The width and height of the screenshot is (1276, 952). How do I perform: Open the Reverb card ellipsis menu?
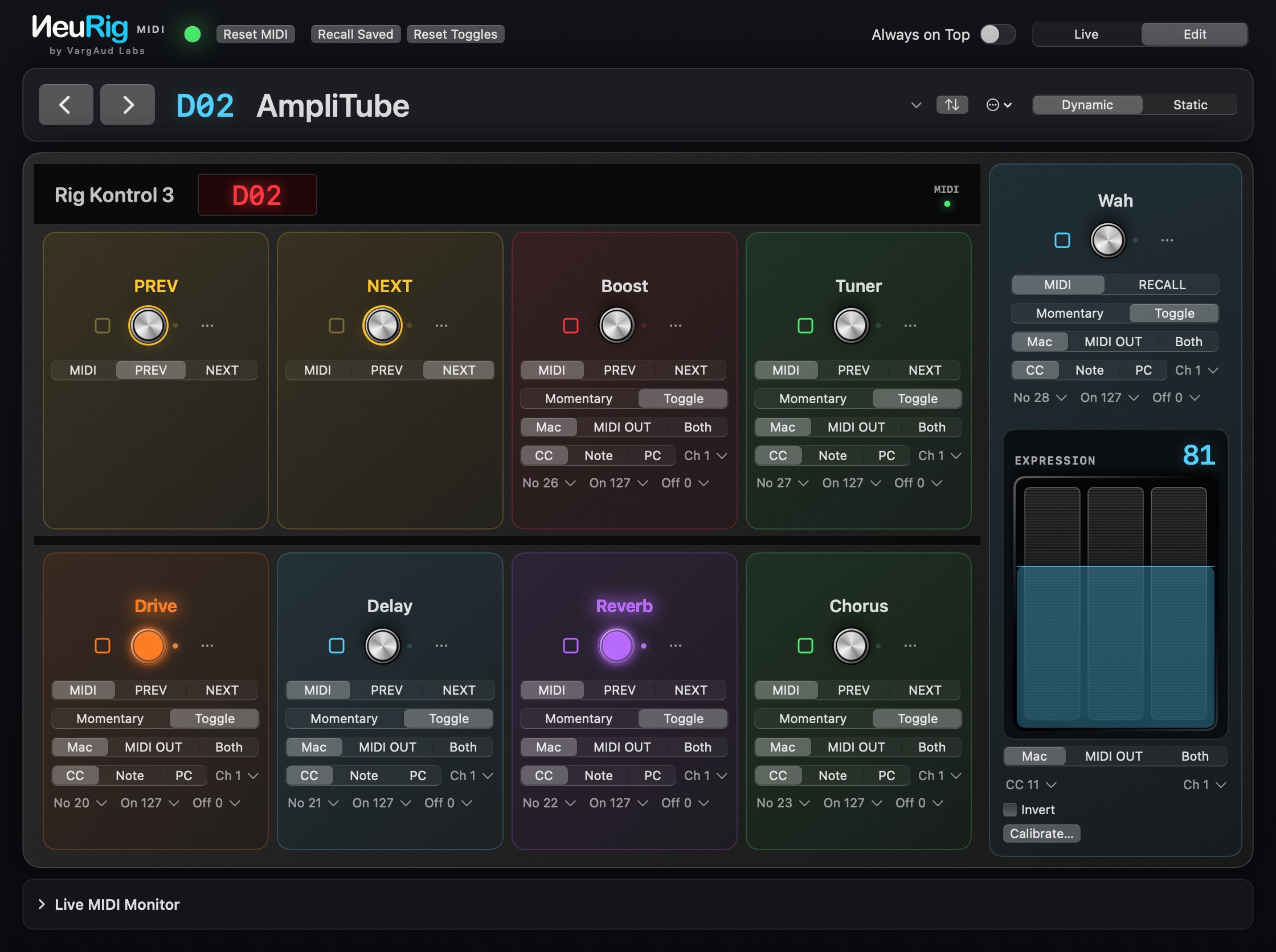pyautogui.click(x=676, y=646)
